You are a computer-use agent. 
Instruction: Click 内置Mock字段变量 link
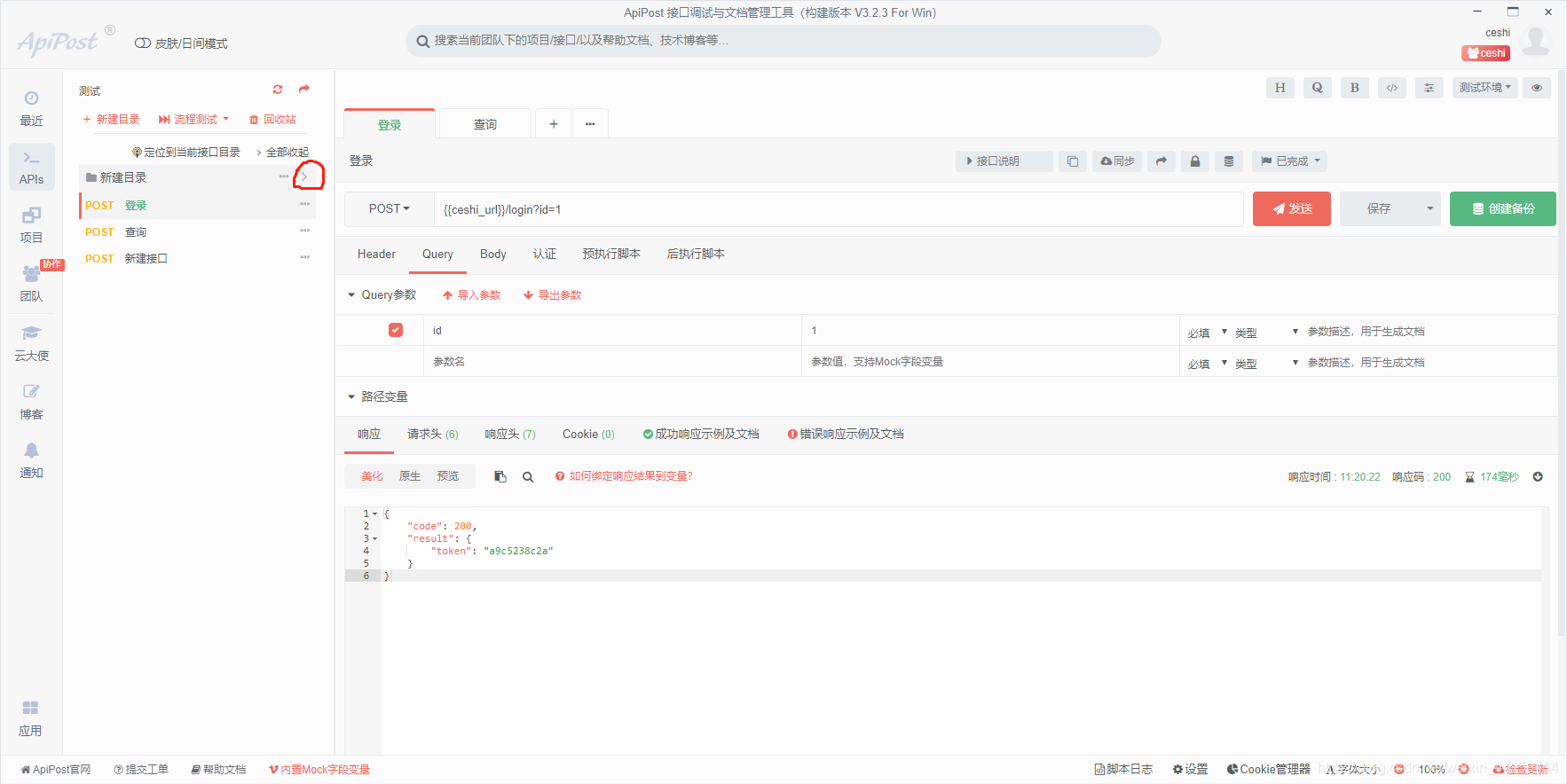(319, 770)
